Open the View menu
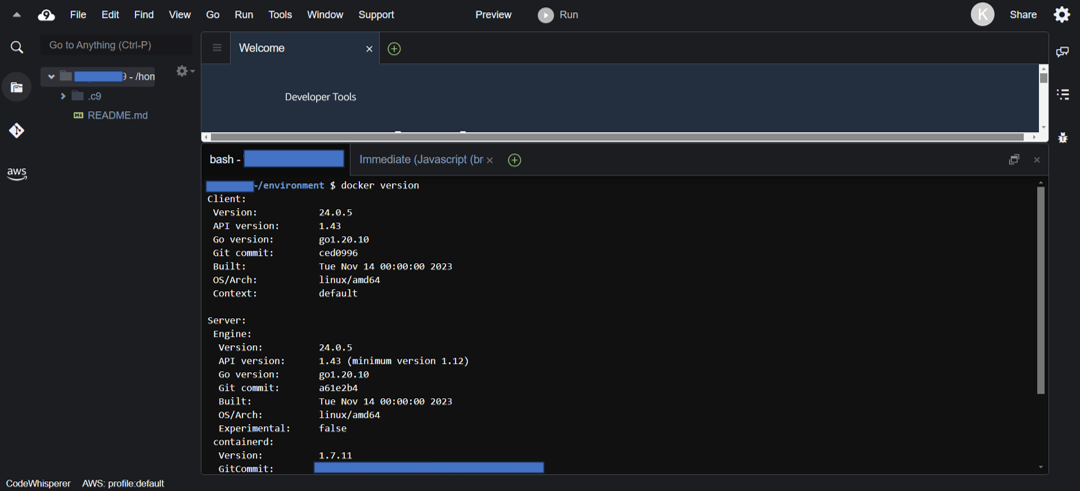 (180, 14)
